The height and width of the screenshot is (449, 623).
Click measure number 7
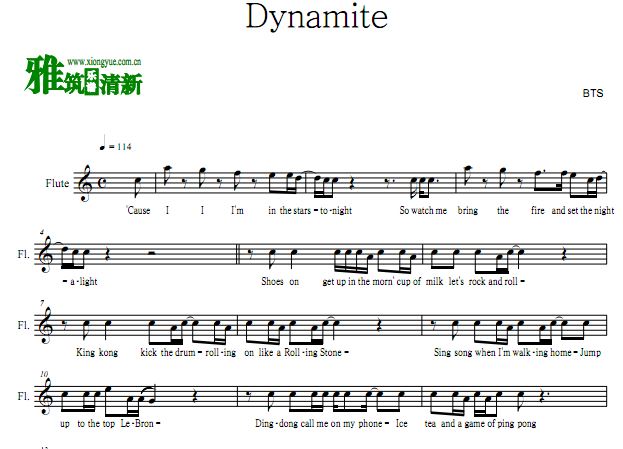click(42, 303)
